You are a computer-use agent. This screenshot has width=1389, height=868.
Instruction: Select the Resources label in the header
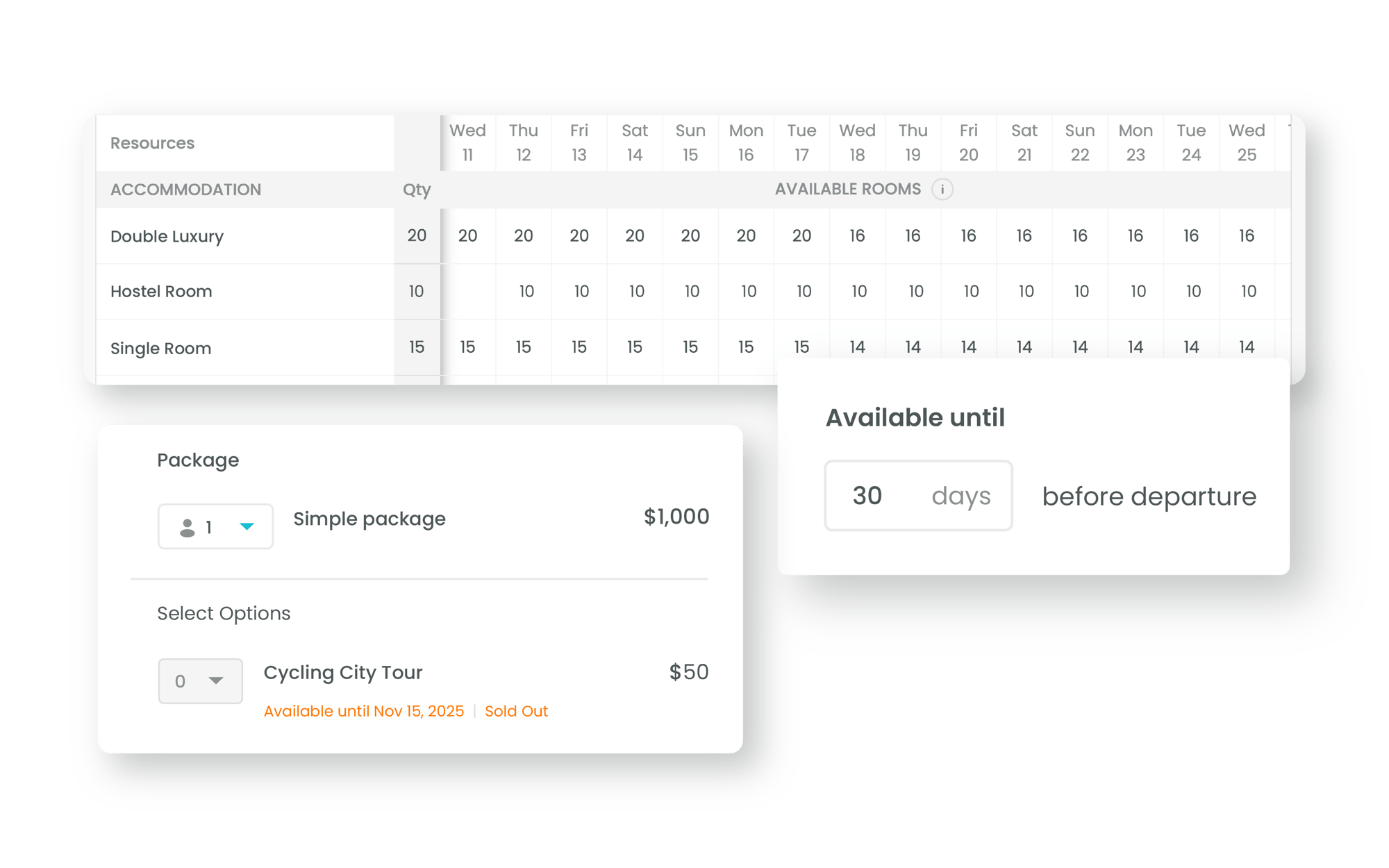click(152, 143)
